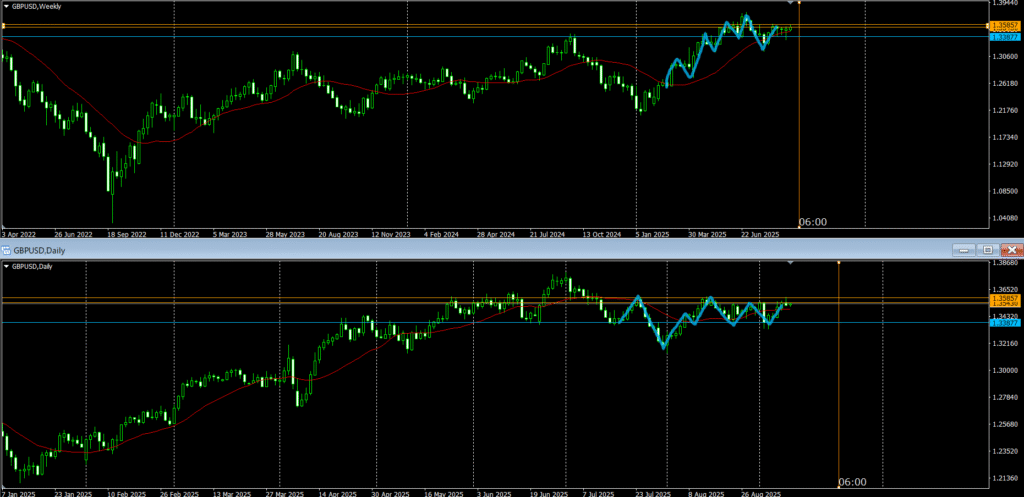Image resolution: width=1024 pixels, height=497 pixels.
Task: Click the 23 Jan 2025 date on Daily axis
Action: point(72,494)
